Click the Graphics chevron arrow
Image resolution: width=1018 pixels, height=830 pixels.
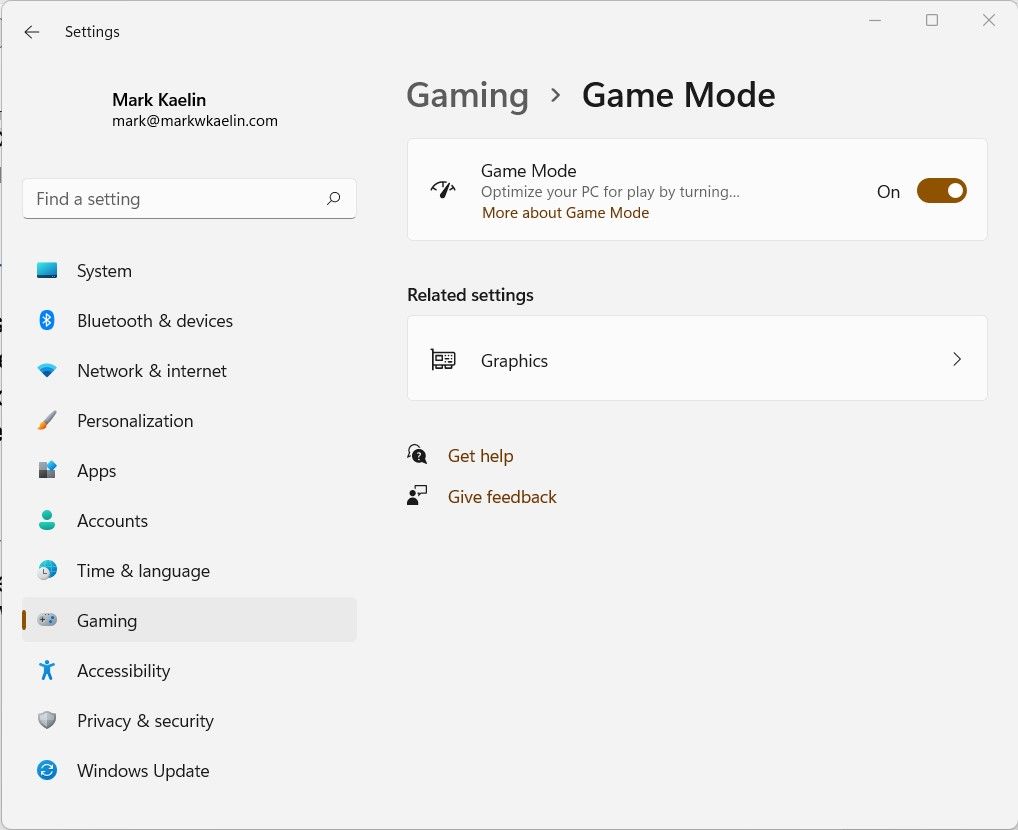click(x=957, y=358)
